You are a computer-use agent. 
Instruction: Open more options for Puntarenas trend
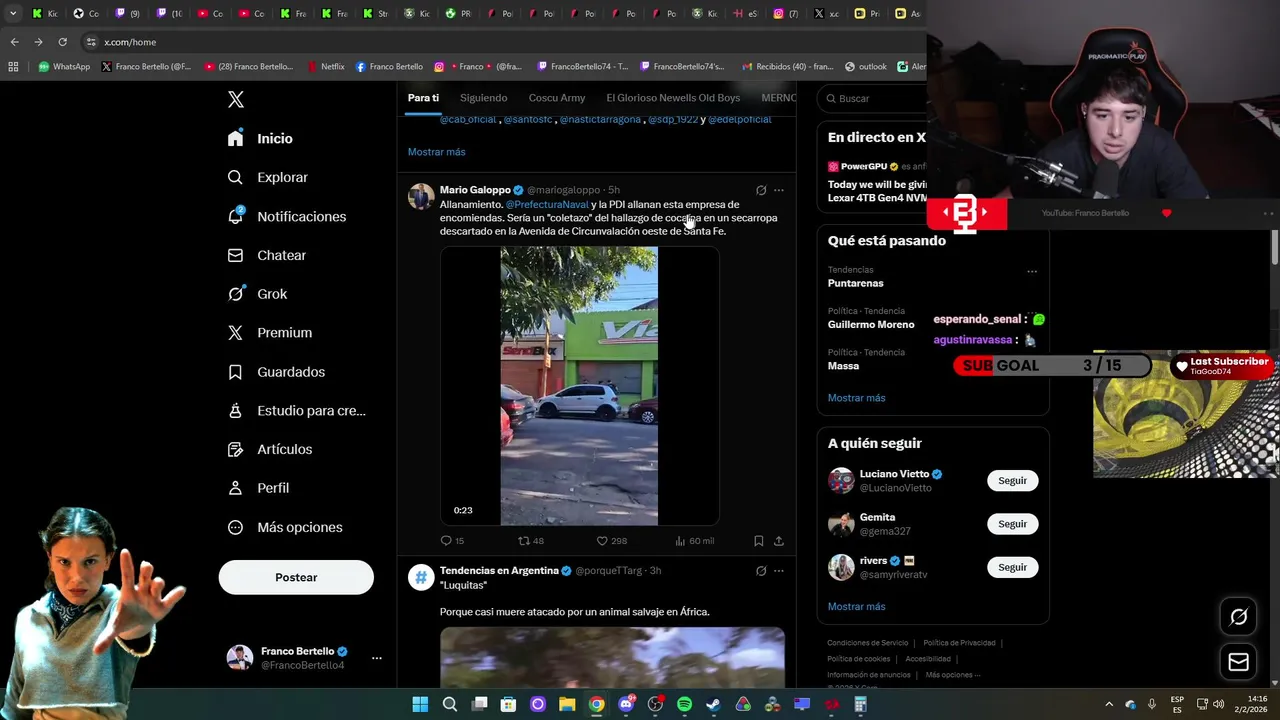[x=1032, y=271]
